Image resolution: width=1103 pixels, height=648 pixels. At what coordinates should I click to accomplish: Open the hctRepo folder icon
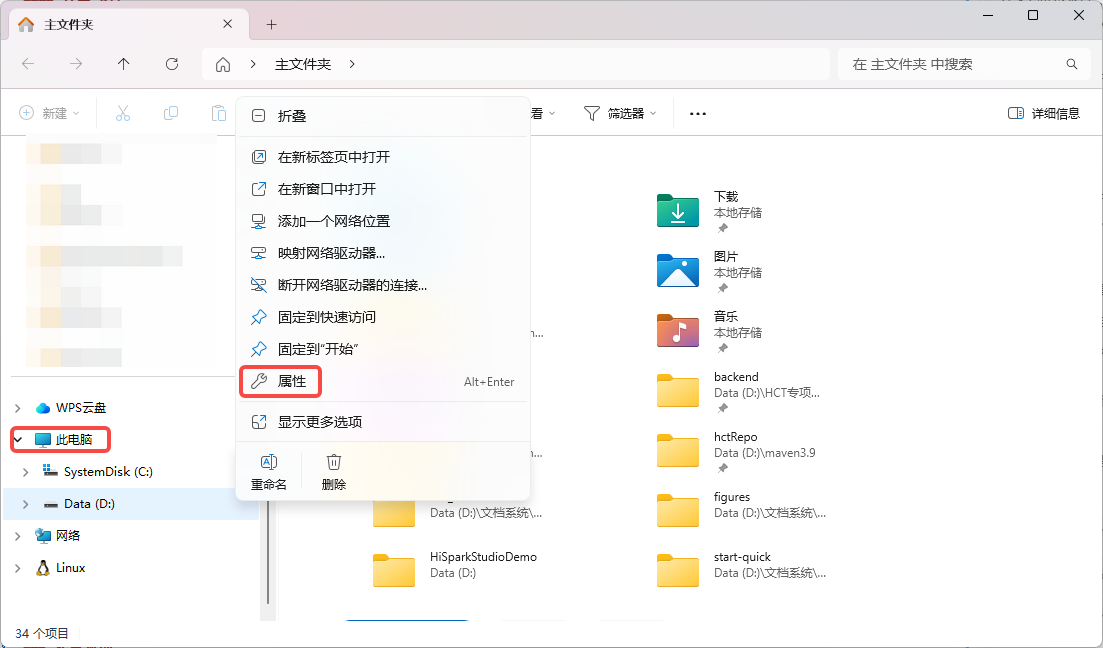677,451
